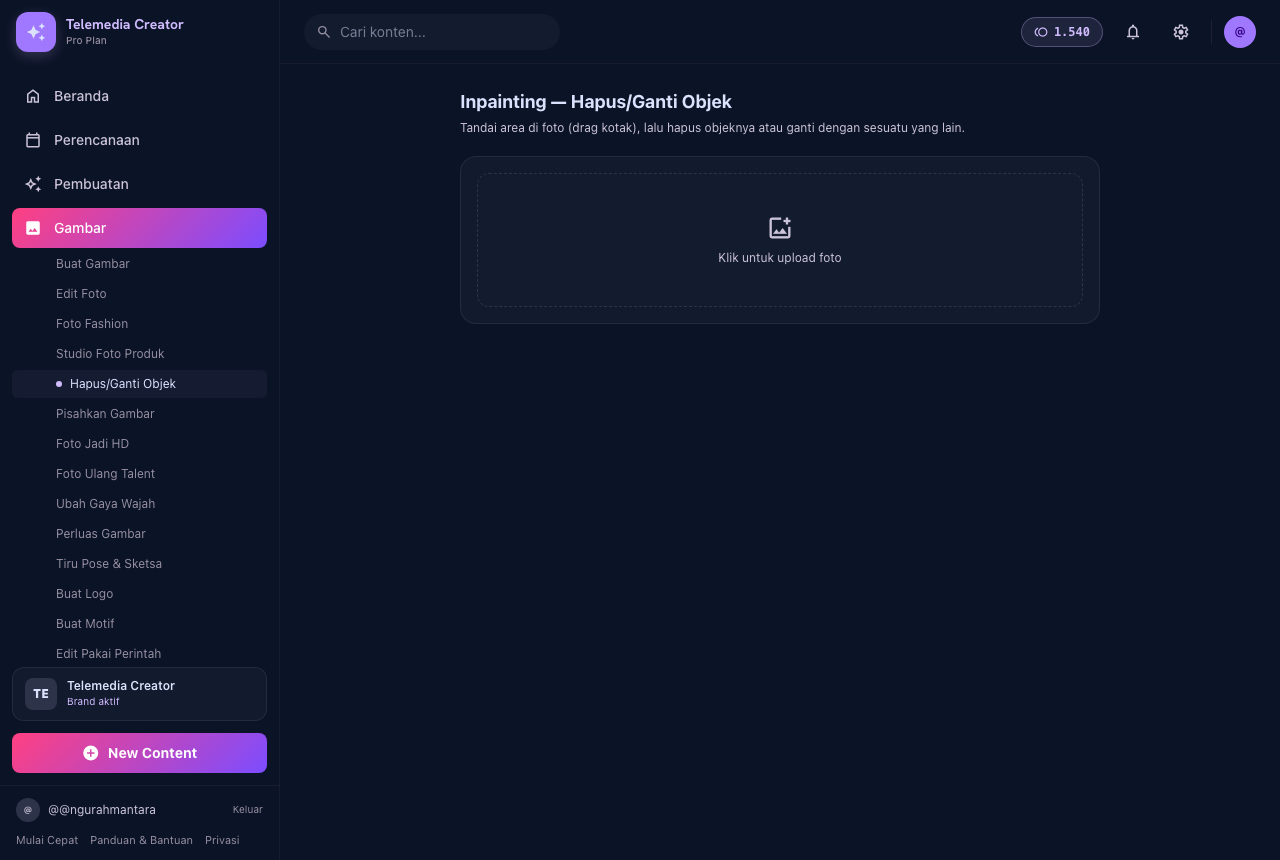Click the 1.540 credits badge

(x=1062, y=32)
